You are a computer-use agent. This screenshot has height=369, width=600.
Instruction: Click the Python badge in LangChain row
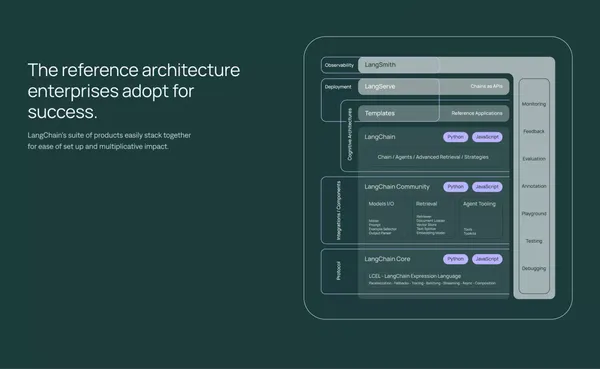point(455,137)
